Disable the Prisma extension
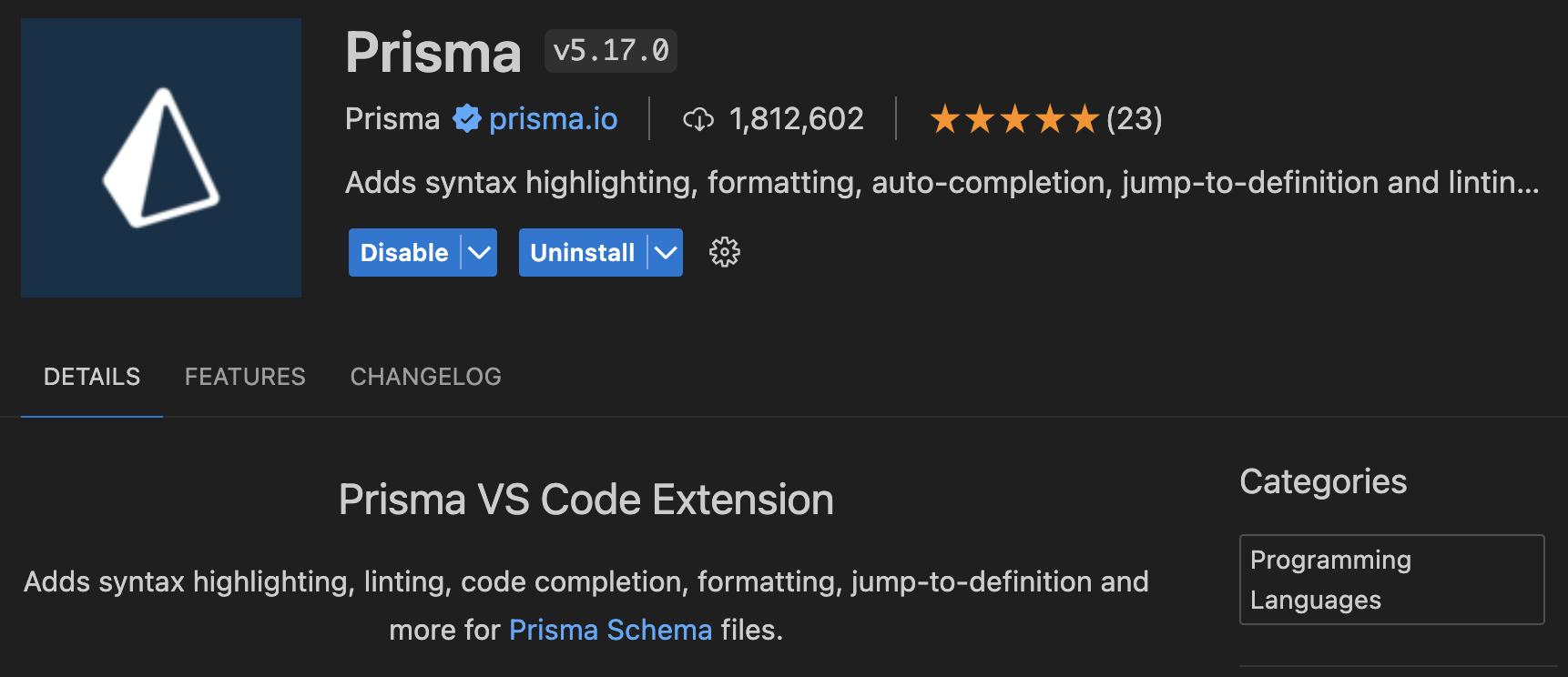Viewport: 1568px width, 677px height. 403,252
